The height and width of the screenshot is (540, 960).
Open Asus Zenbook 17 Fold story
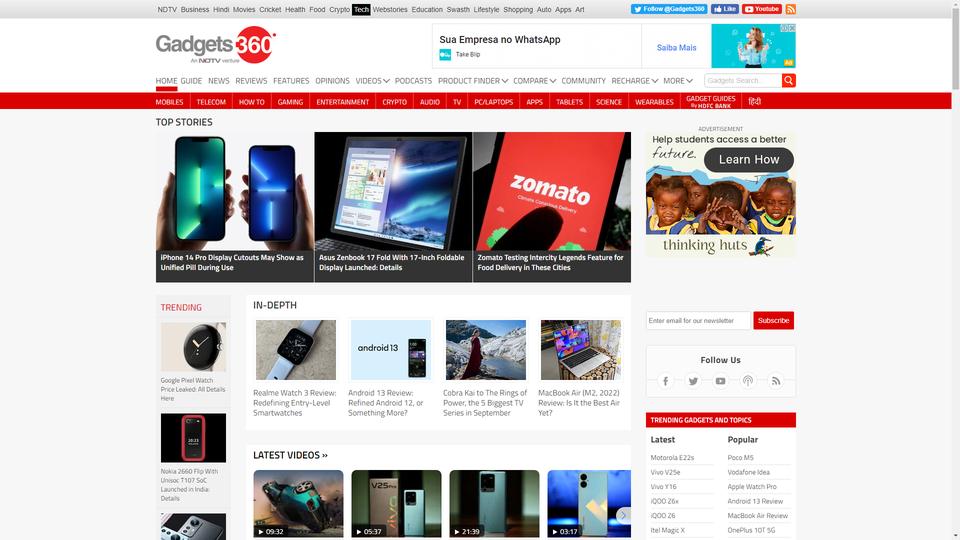click(393, 207)
